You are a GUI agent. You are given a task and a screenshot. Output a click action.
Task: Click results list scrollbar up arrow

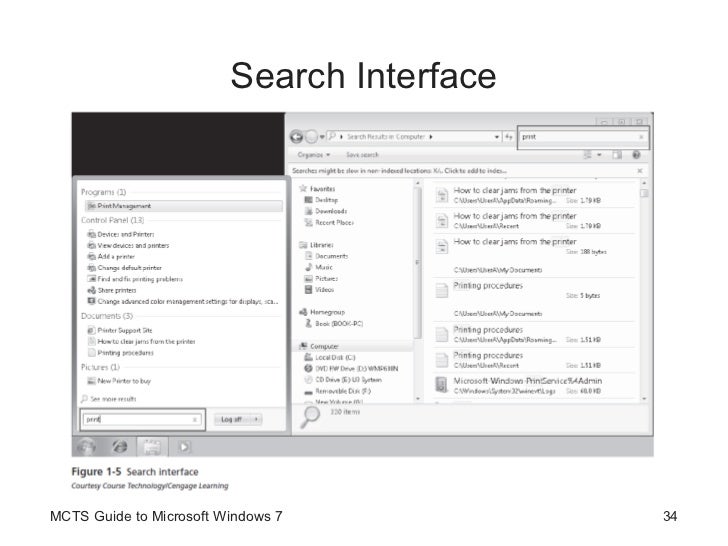pyautogui.click(x=644, y=183)
